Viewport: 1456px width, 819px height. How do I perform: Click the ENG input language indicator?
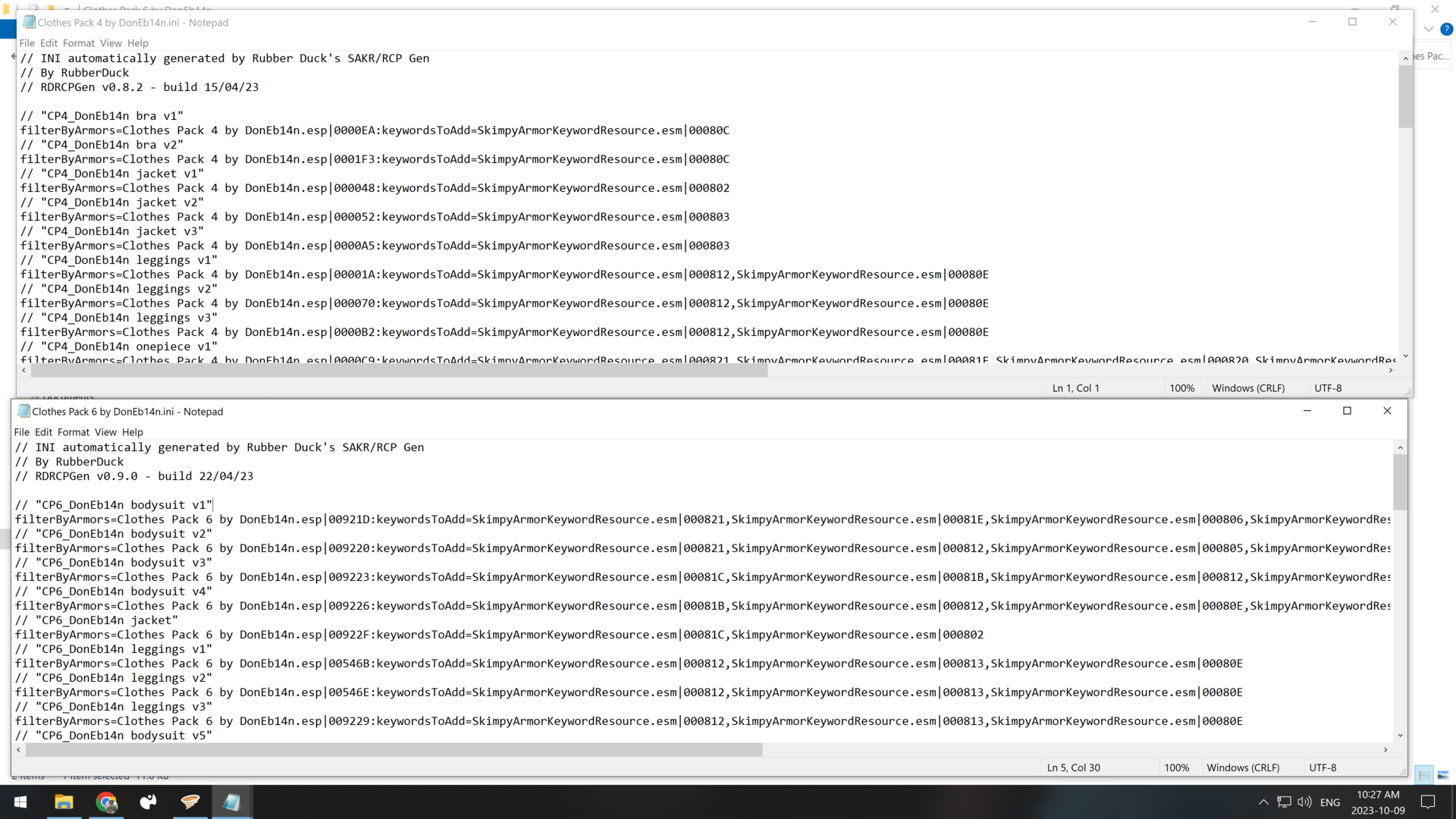pos(1330,802)
